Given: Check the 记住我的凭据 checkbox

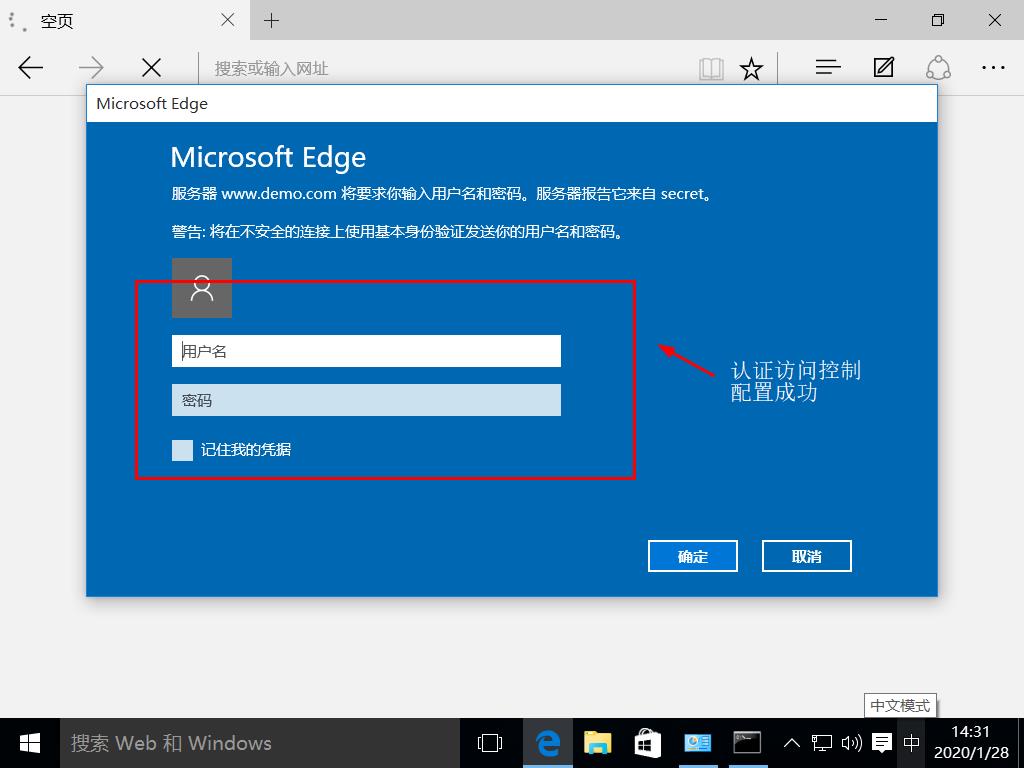Looking at the screenshot, I should [x=182, y=450].
